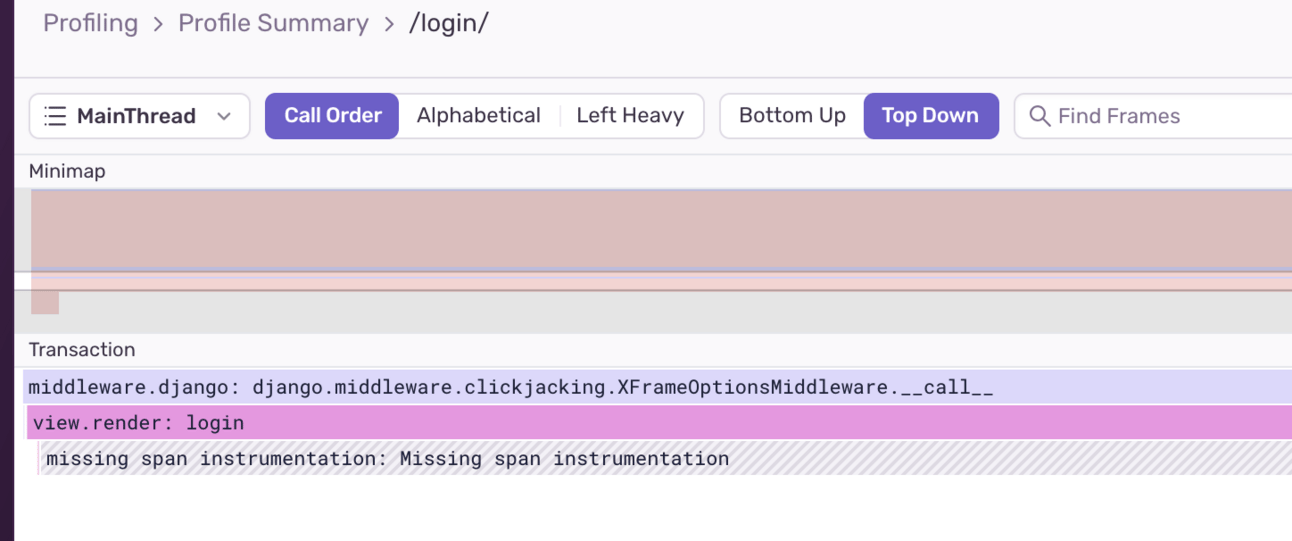Open the MainThread thread selector

point(138,116)
